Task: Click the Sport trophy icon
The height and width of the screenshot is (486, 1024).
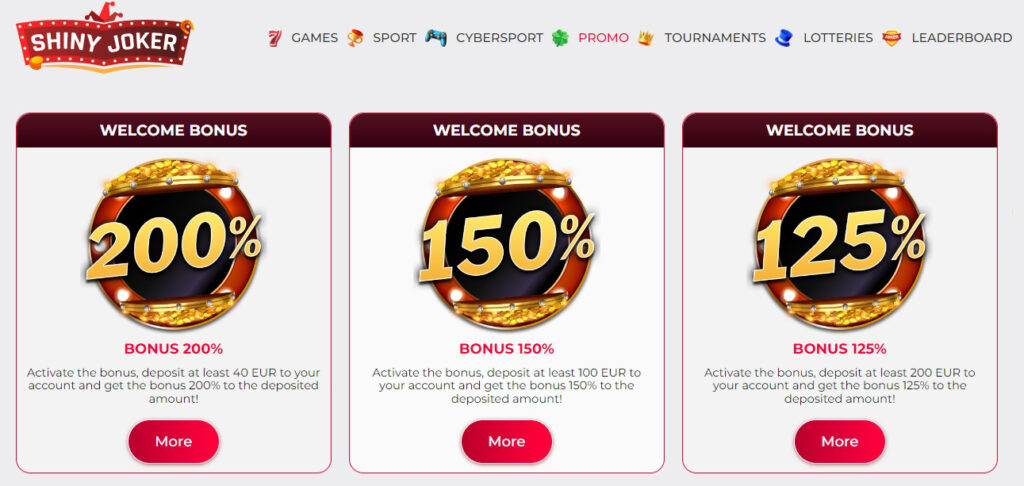Action: coord(355,38)
